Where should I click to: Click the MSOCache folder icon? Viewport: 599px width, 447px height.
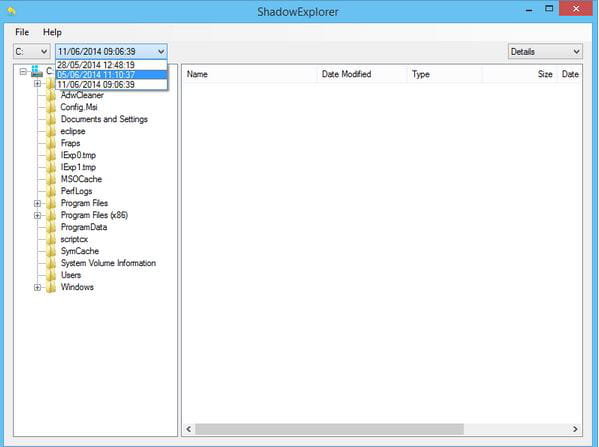click(51, 179)
